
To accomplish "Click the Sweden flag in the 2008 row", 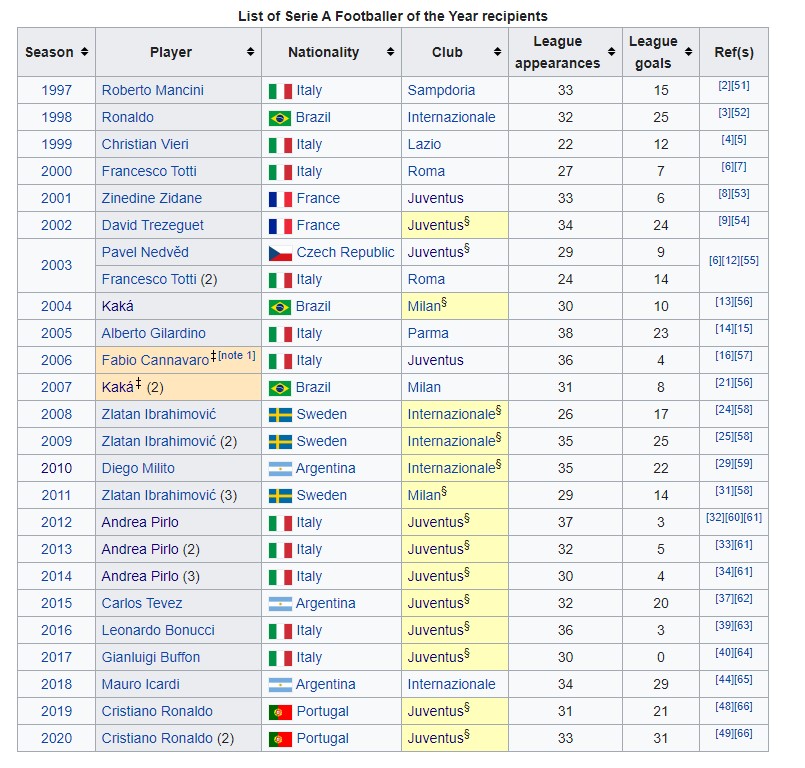I will coord(283,414).
